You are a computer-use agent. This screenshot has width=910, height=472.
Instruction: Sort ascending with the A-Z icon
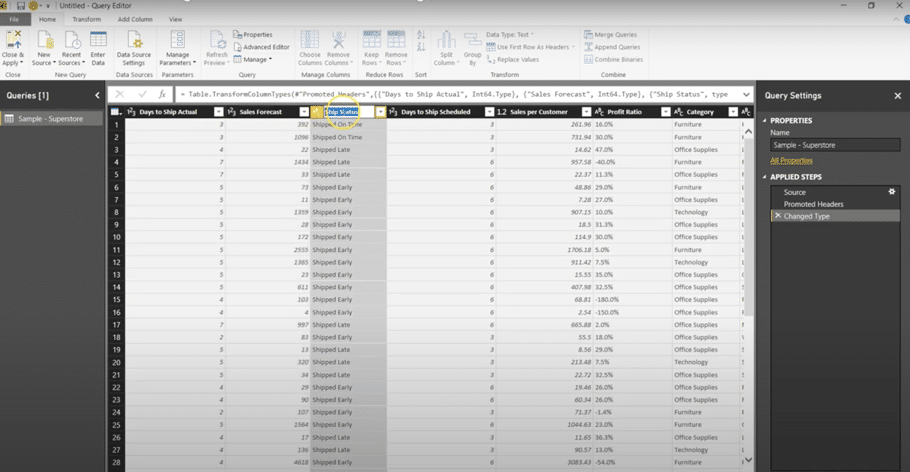[421, 35]
